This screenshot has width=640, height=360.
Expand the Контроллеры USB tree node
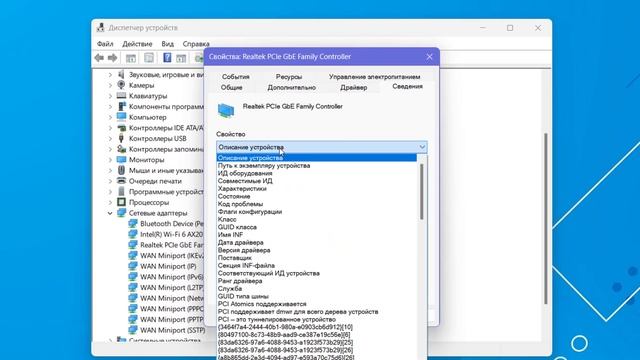110,138
